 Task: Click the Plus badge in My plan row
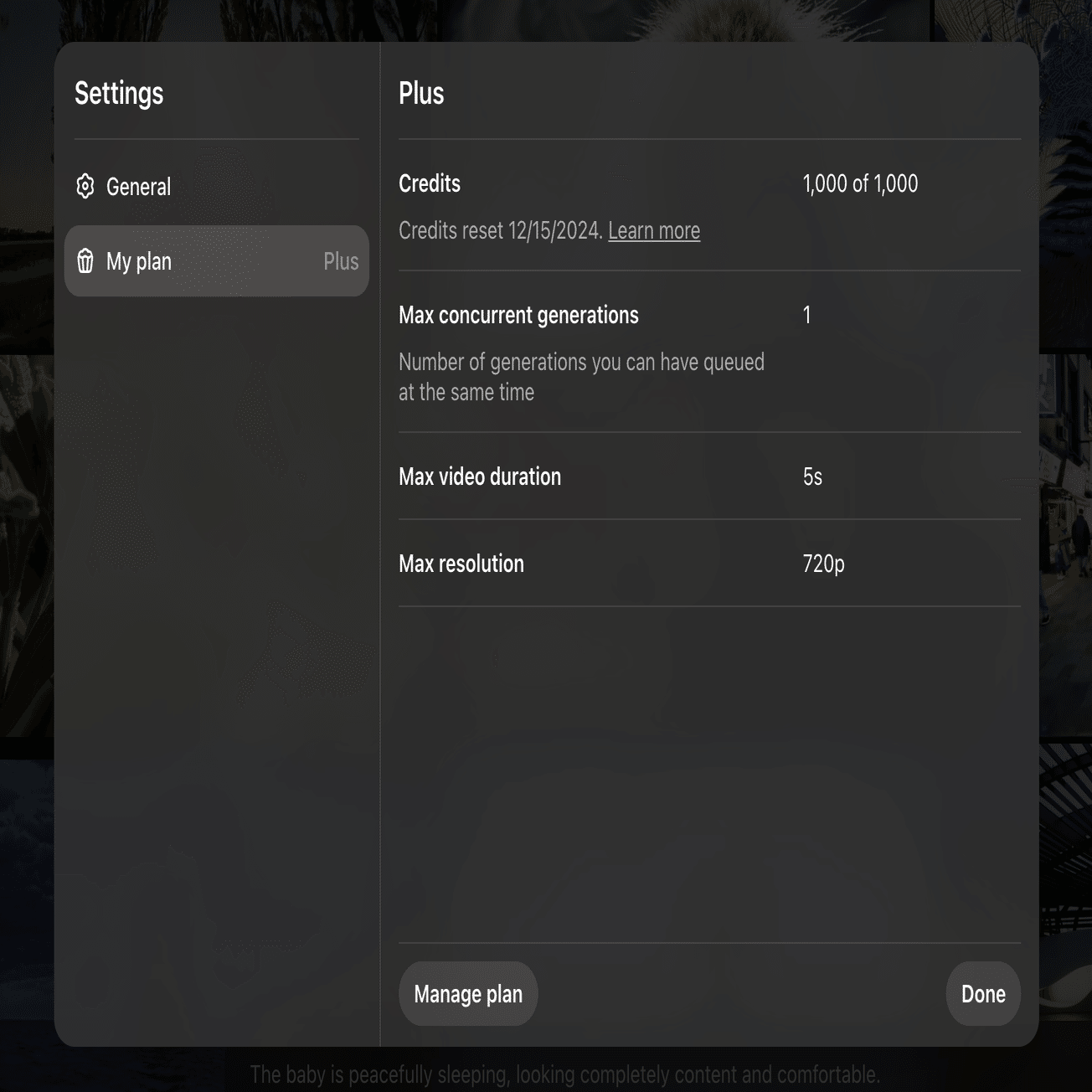point(341,261)
